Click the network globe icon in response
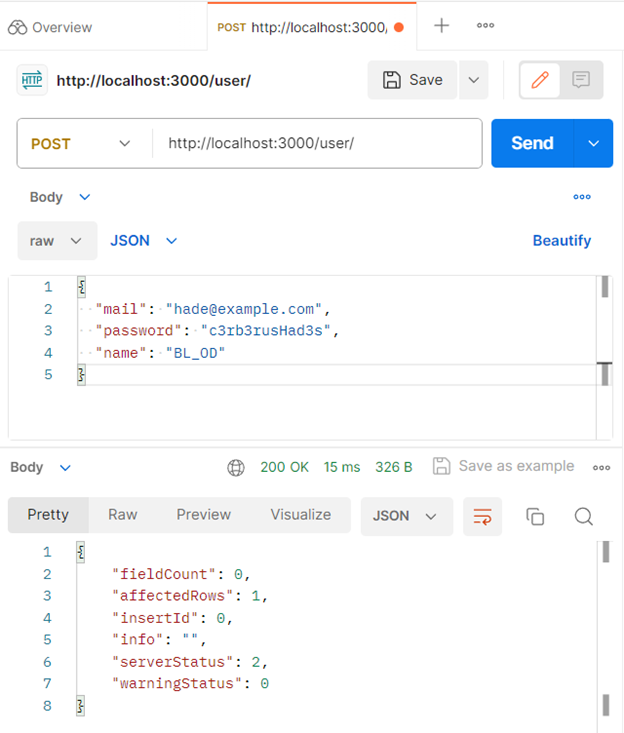 click(x=236, y=467)
